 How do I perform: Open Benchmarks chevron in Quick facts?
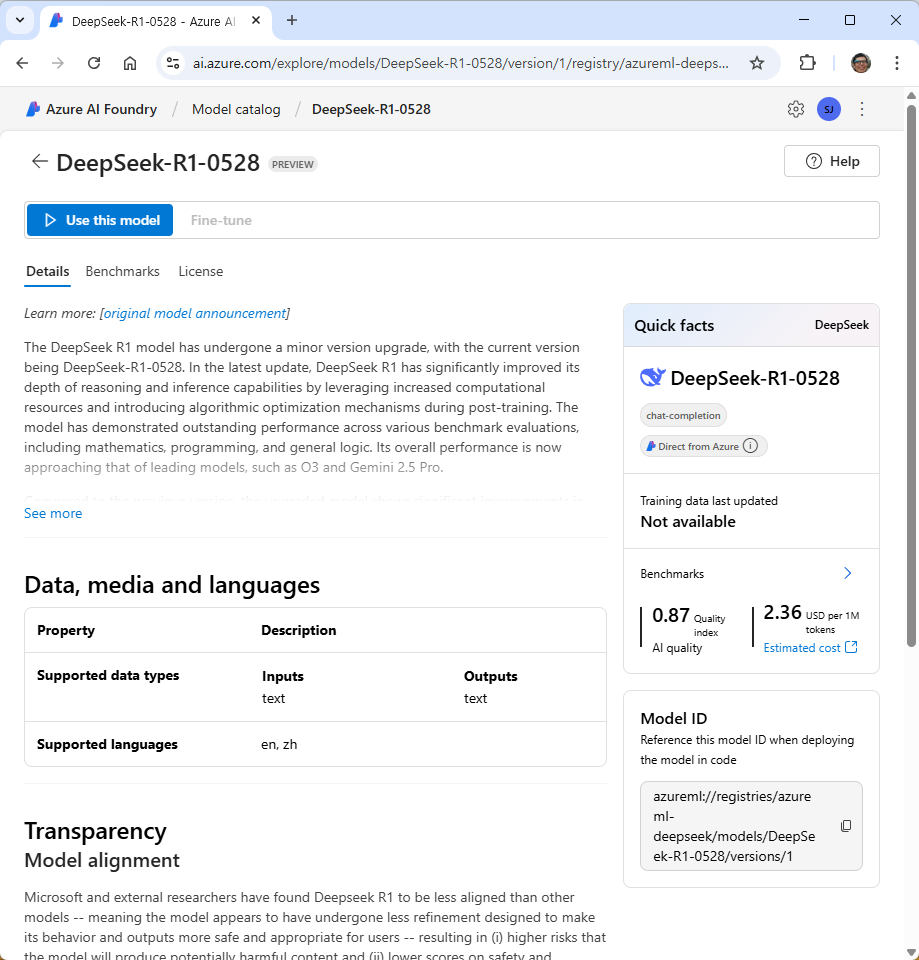coord(848,573)
